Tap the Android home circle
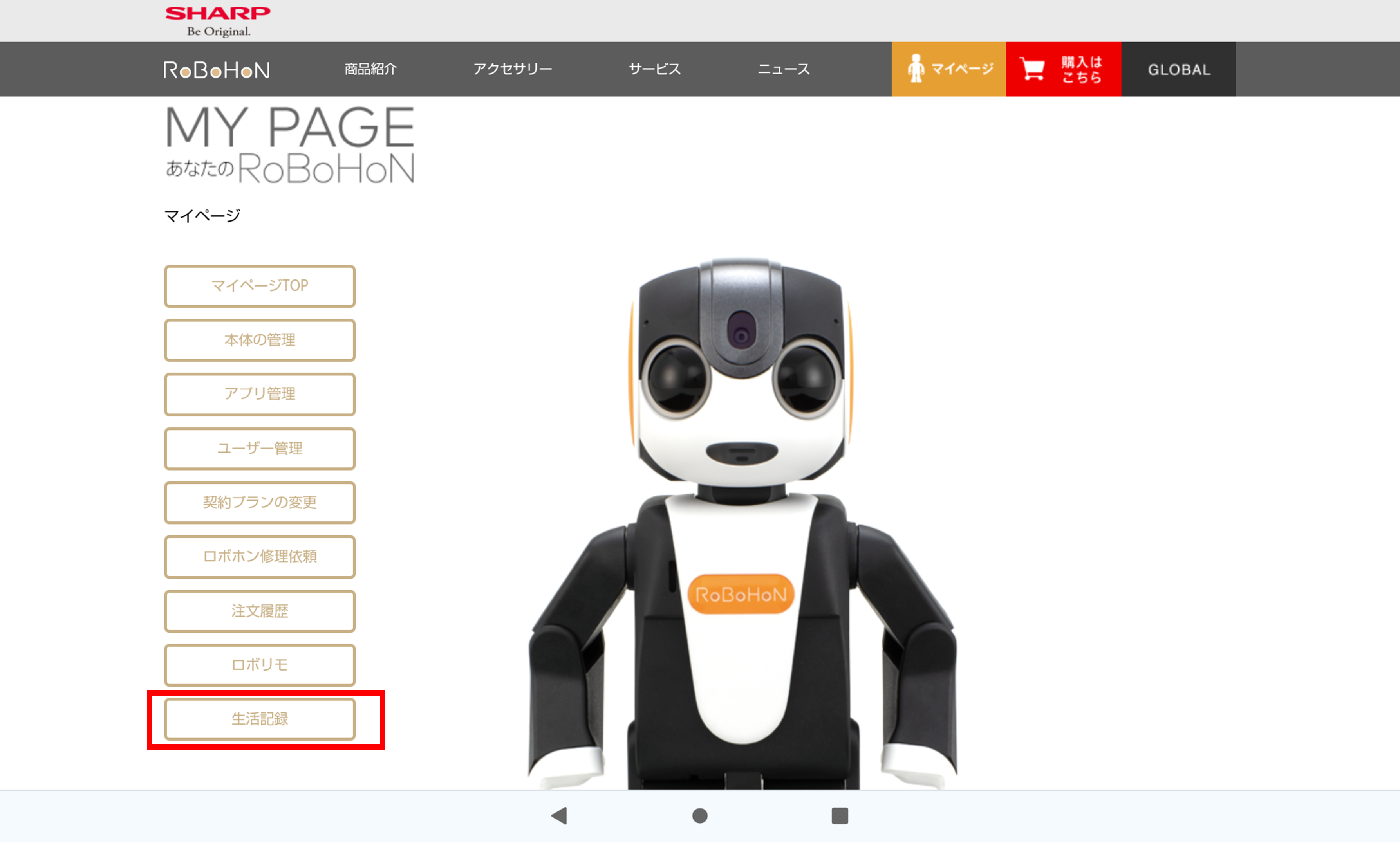Viewport: 1400px width, 842px height. 700,816
